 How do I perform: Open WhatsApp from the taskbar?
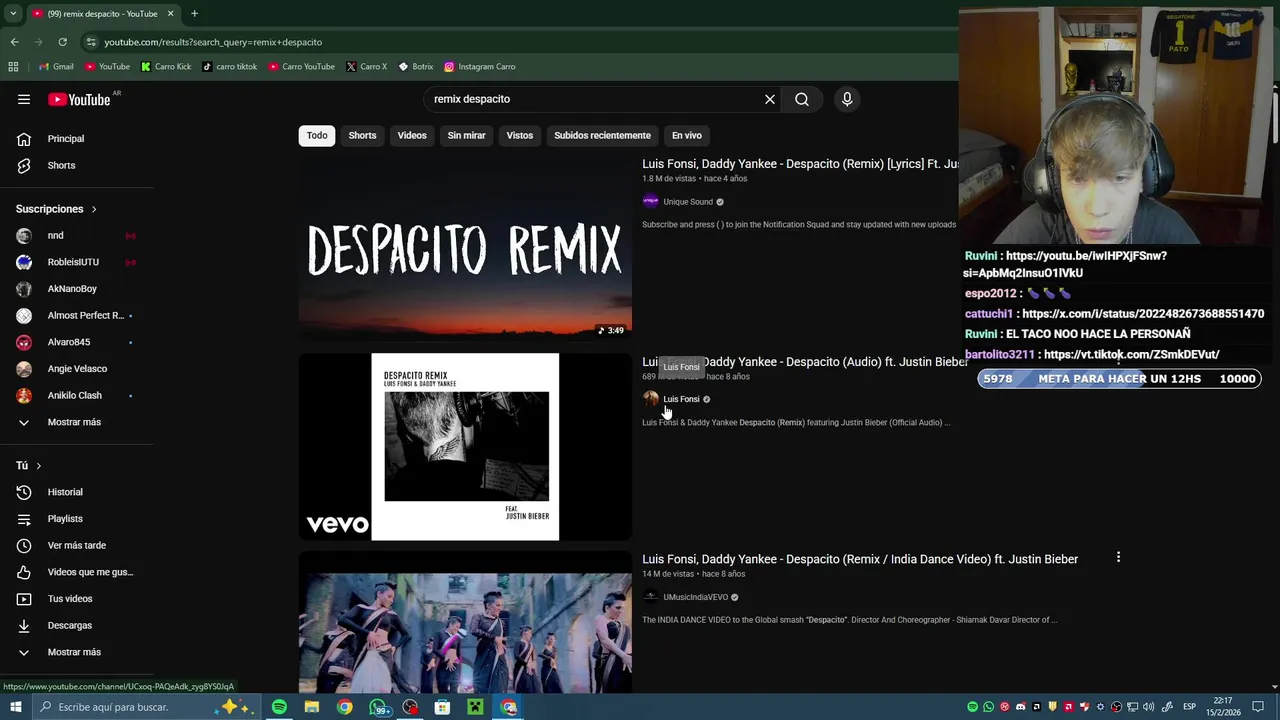point(379,707)
